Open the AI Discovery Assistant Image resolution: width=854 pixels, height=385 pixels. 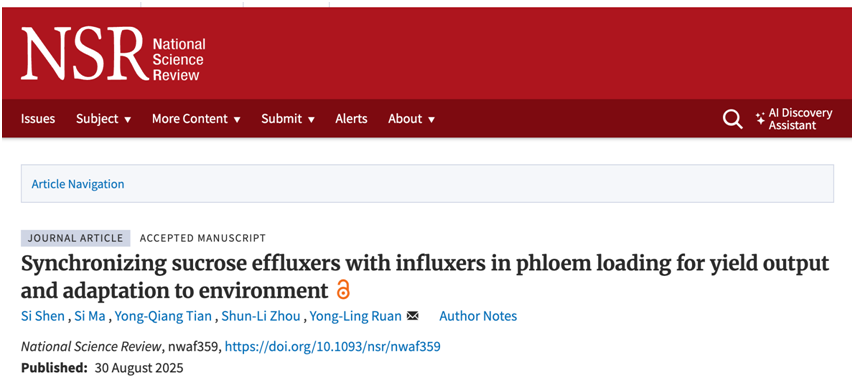(794, 119)
